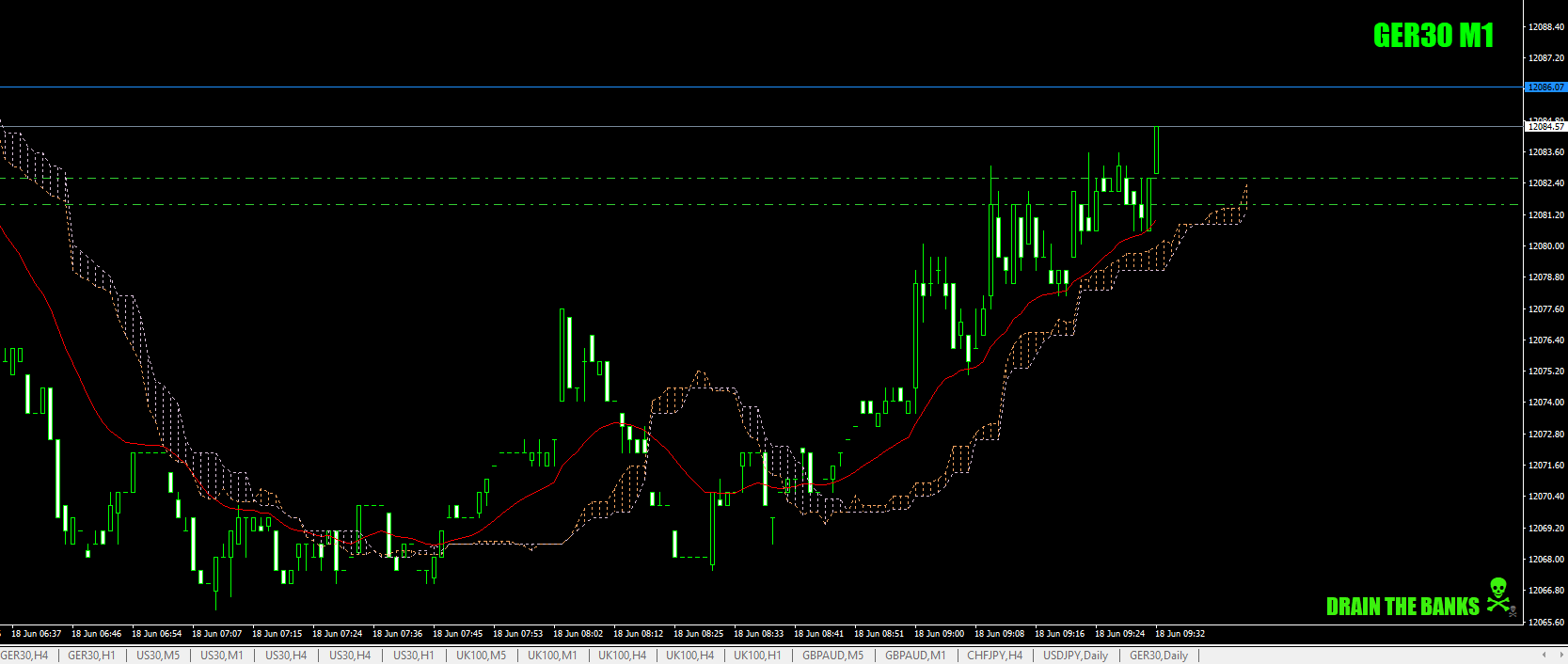Click the 18 Jun 07:45 time label
Screen dimensions: 1568x664
tap(457, 634)
